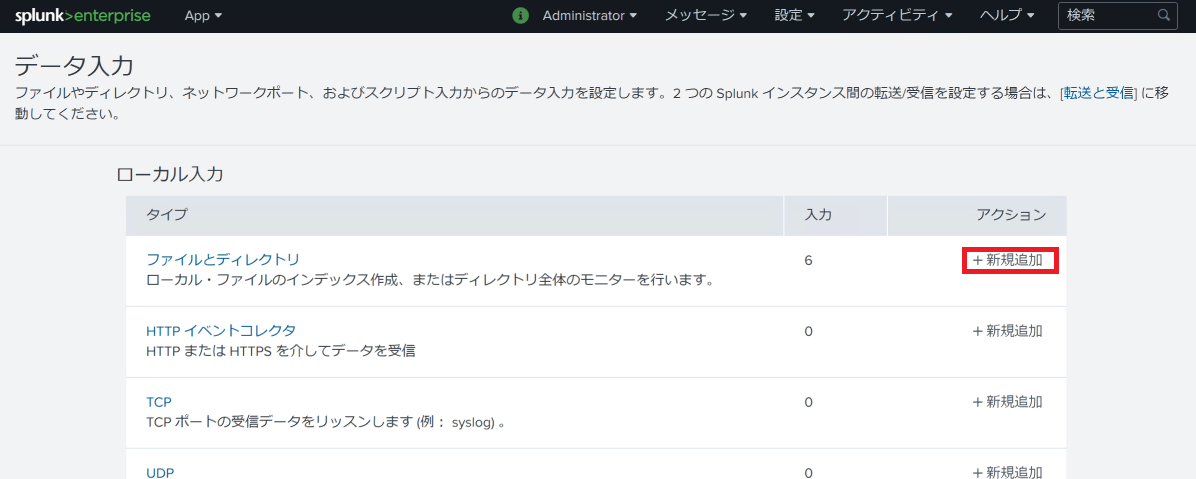The width and height of the screenshot is (1196, 479).
Task: Click 新規追加 in the TCP row
Action: pos(1008,402)
